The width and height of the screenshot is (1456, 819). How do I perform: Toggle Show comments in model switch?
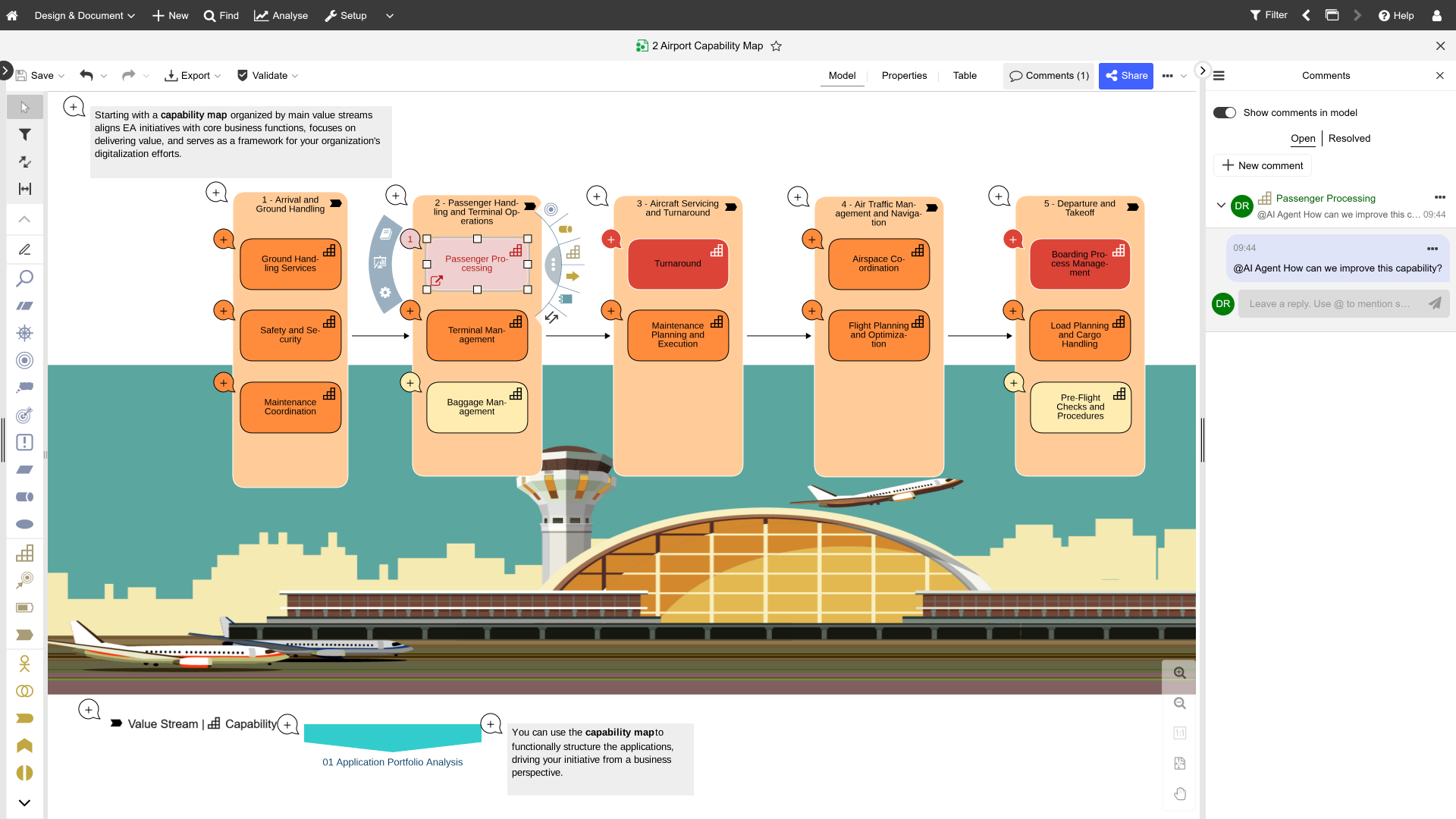click(x=1224, y=113)
